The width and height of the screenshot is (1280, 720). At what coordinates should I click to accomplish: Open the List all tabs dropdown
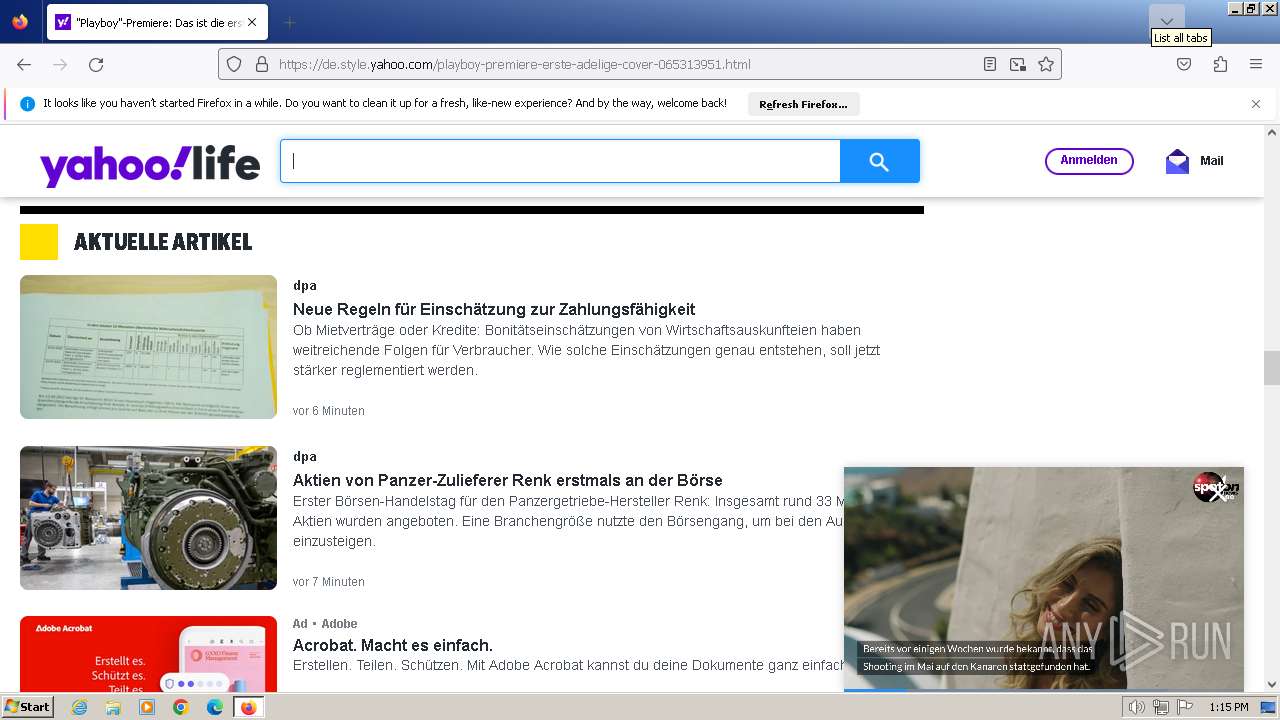click(x=1167, y=22)
